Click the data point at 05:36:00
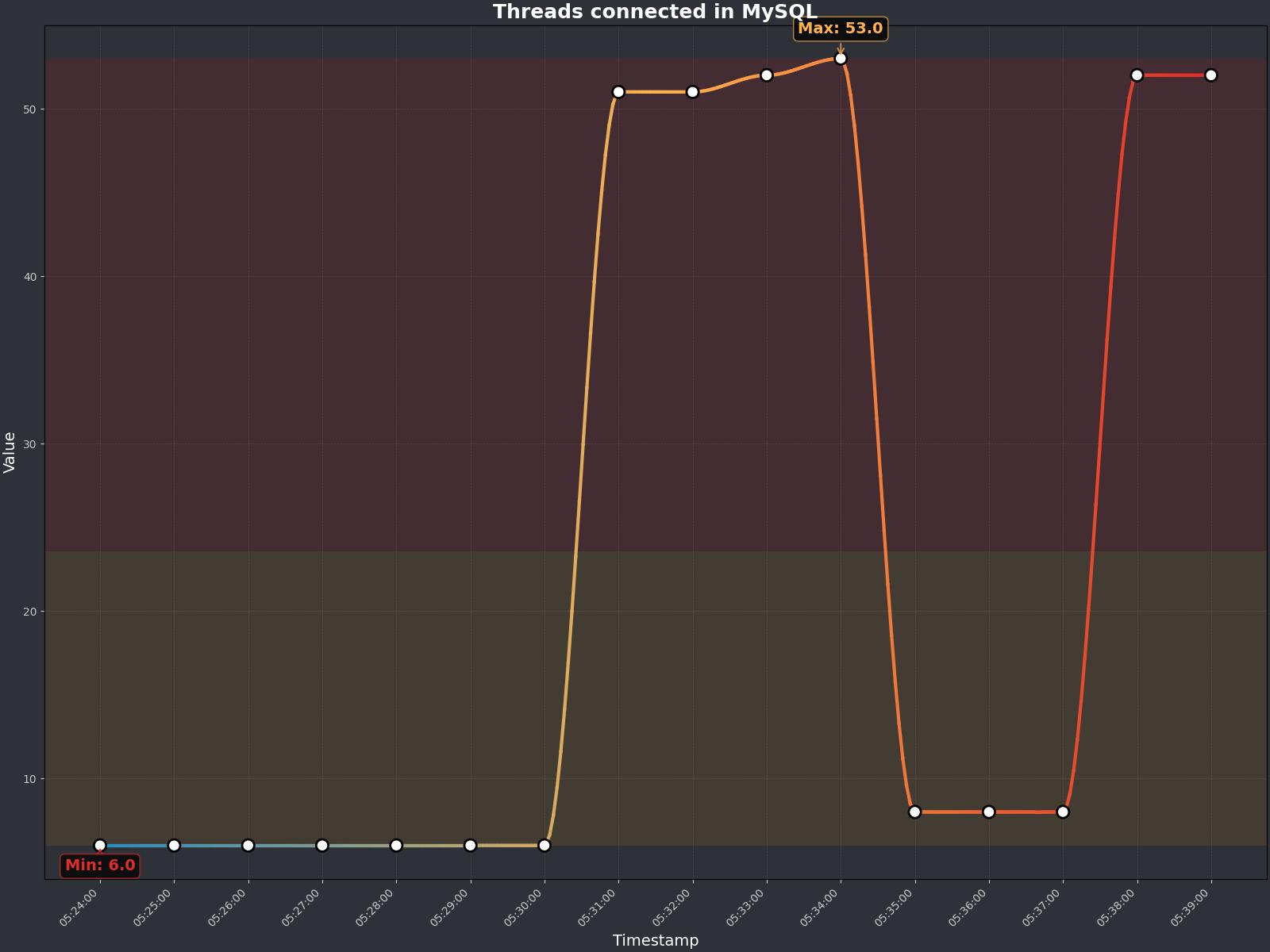Viewport: 1270px width, 952px height. coord(989,812)
